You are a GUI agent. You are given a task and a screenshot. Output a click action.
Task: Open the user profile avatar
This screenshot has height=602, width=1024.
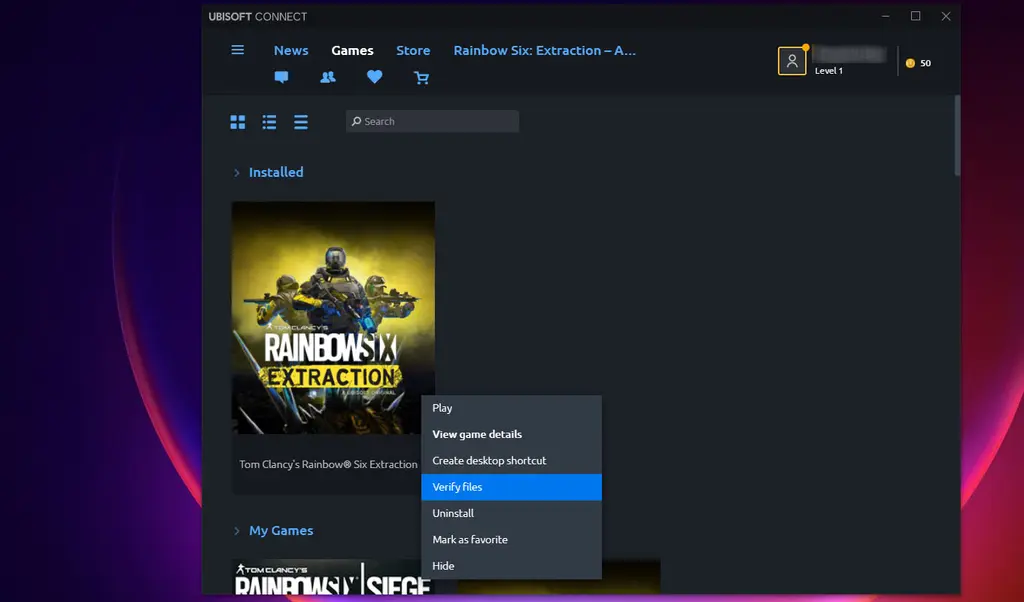pos(792,61)
